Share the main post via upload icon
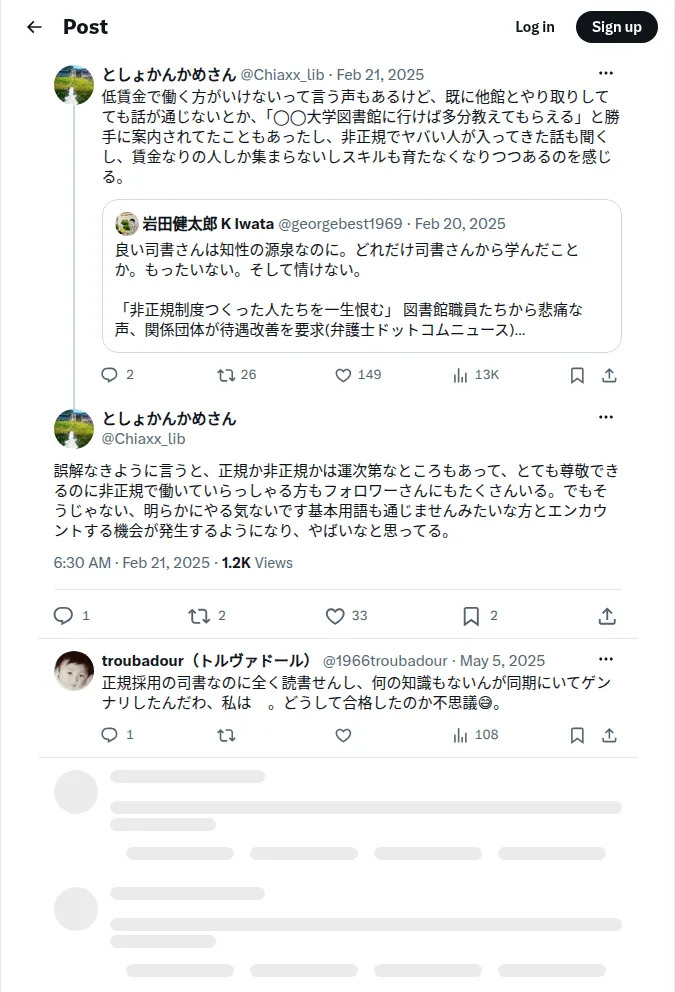The width and height of the screenshot is (675, 992). 607,616
